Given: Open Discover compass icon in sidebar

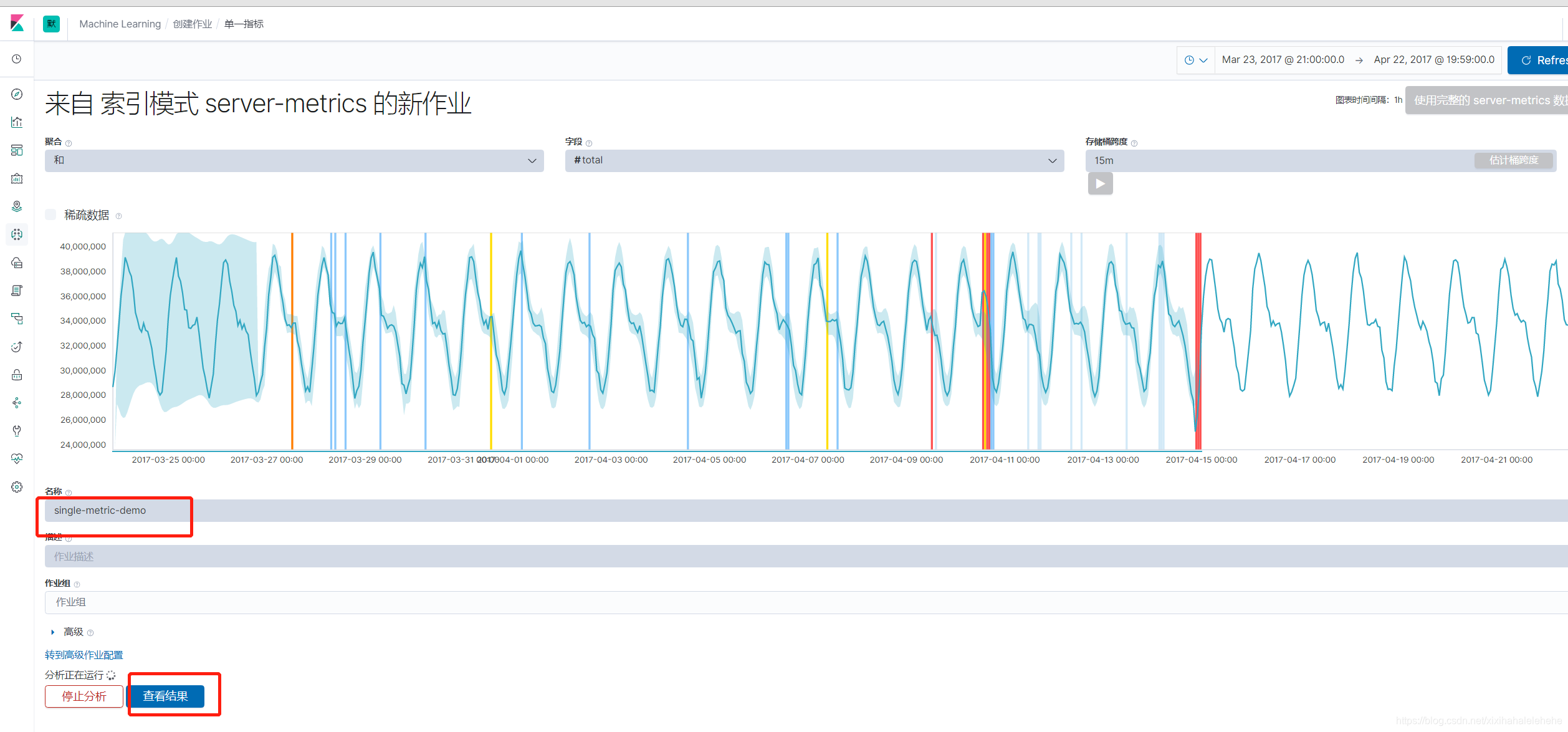Looking at the screenshot, I should click(x=17, y=94).
